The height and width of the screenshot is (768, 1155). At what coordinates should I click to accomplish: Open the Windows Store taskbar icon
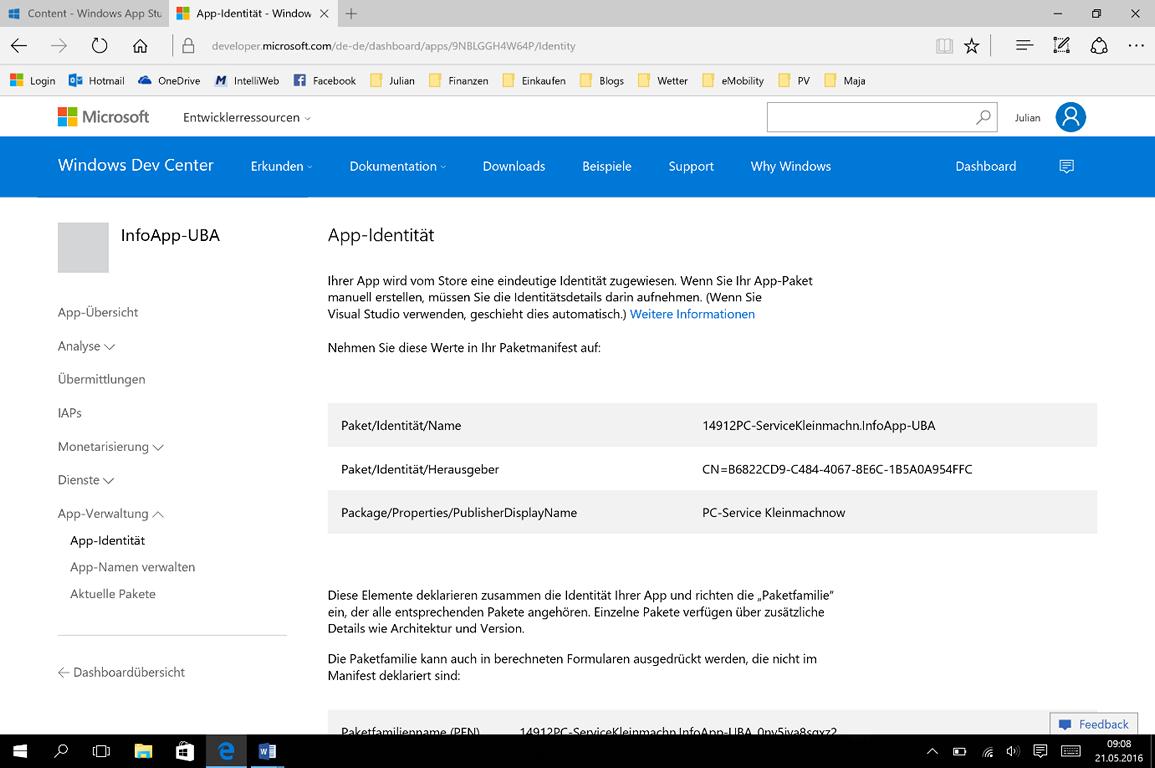click(x=185, y=751)
